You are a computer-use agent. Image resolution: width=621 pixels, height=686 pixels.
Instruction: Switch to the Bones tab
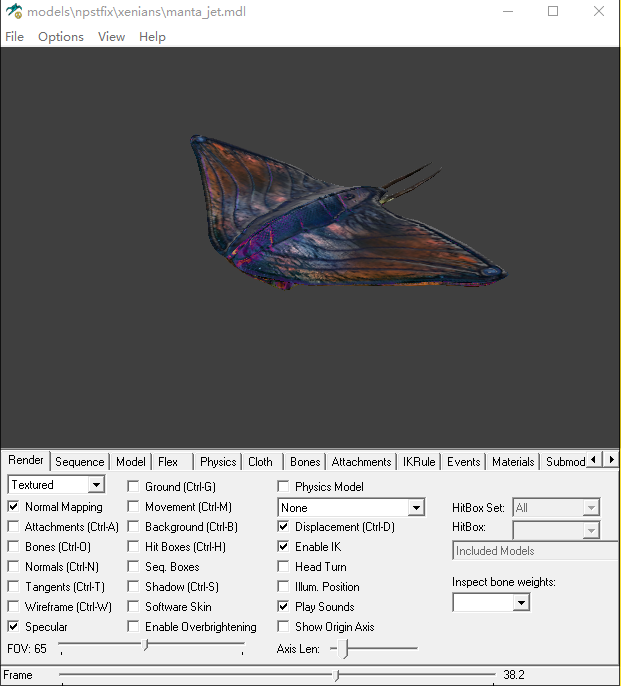coord(305,462)
